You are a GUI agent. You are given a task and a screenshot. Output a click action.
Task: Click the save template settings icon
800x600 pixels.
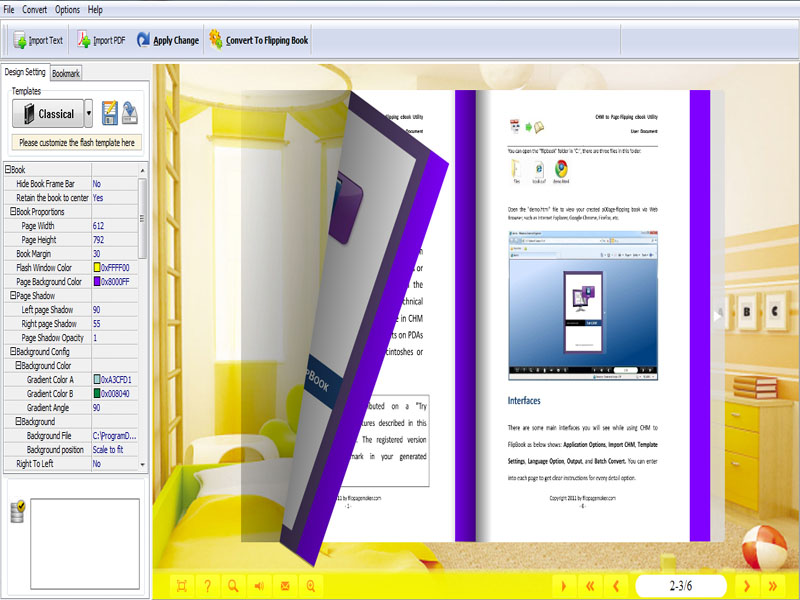coord(109,113)
